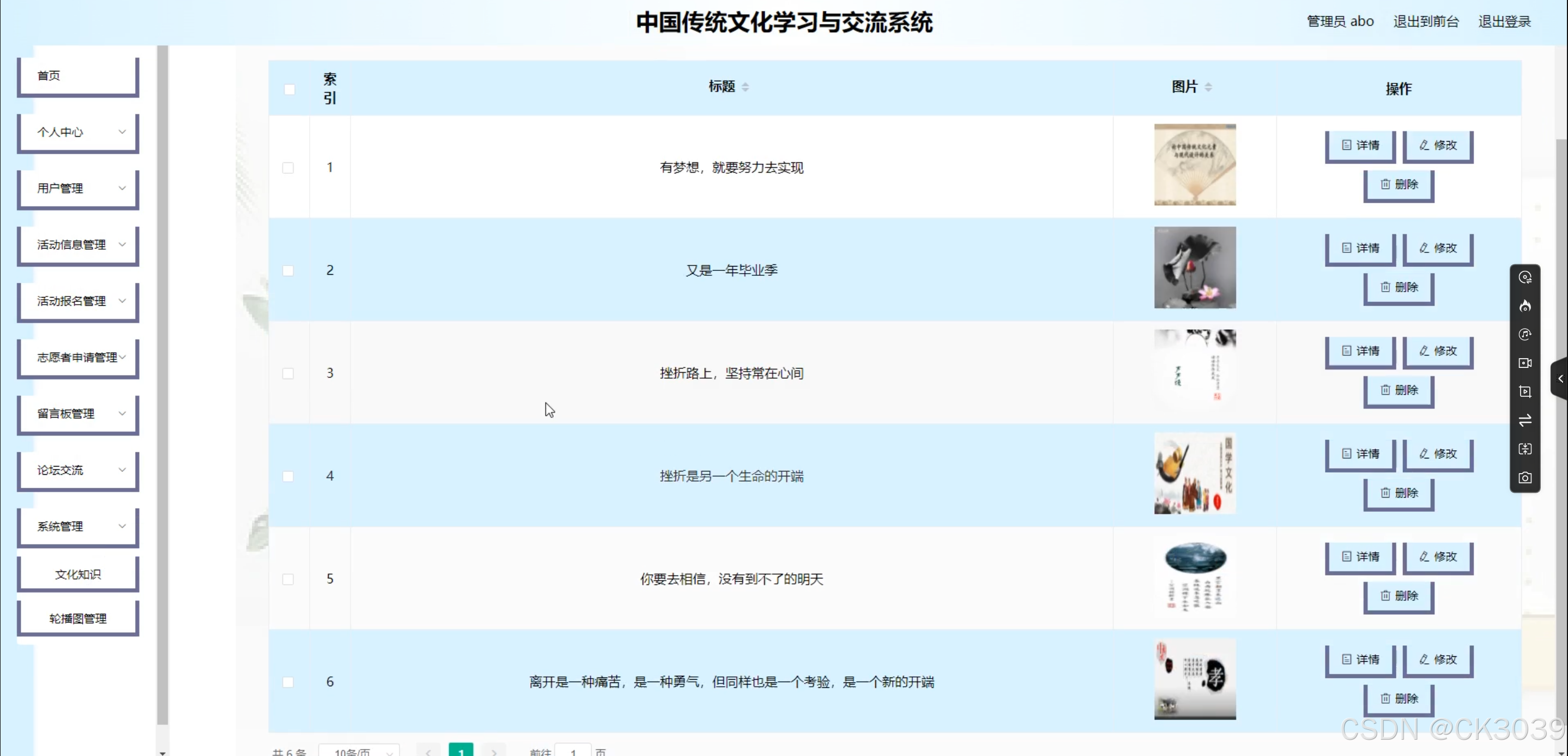Open the fan image thumbnail in row 1

(1194, 165)
